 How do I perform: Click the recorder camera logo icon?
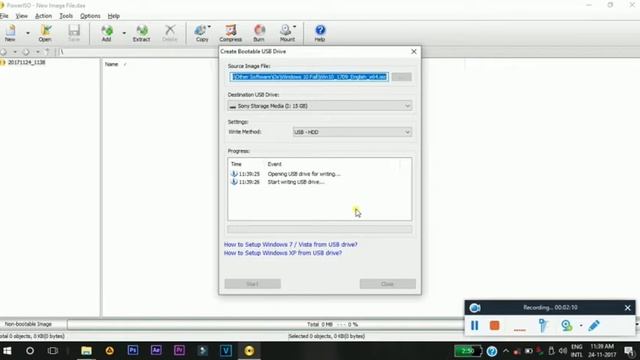(x=475, y=308)
